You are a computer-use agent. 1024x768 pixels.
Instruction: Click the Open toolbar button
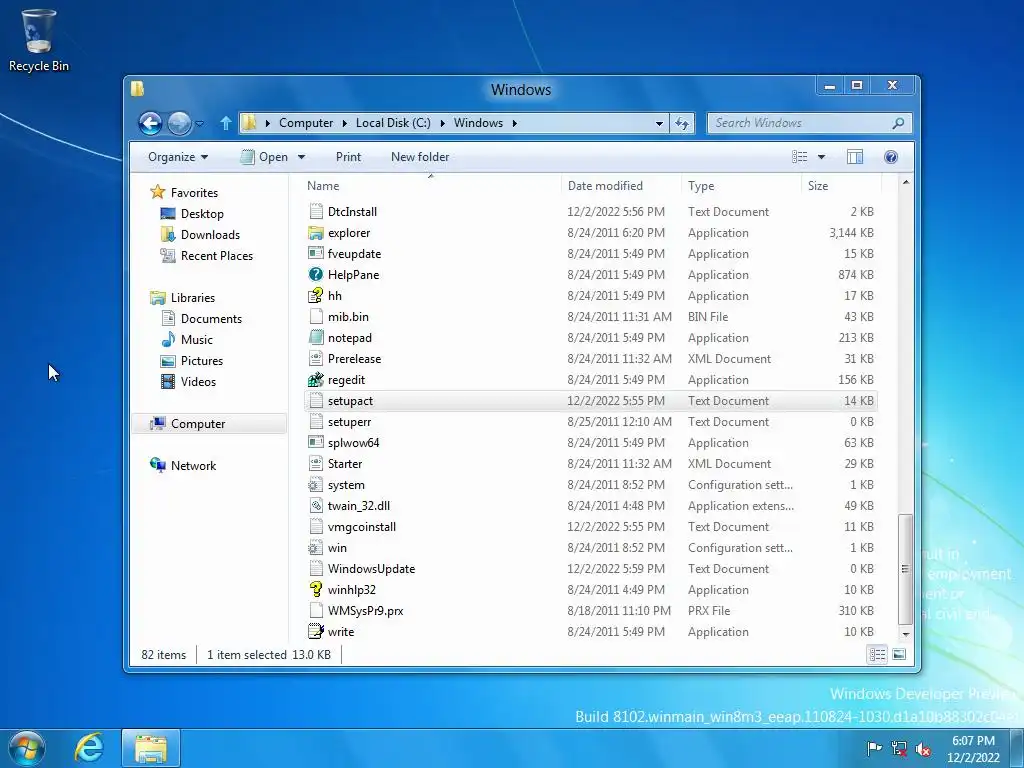click(264, 157)
